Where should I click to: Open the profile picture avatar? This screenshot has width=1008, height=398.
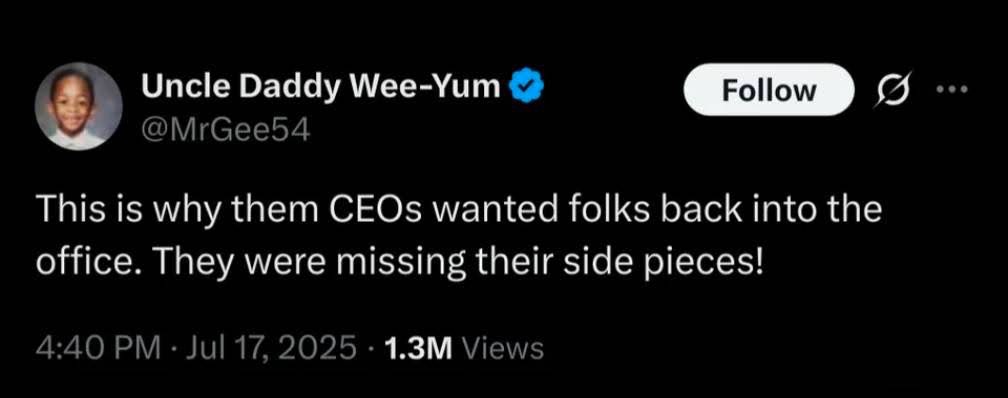tap(78, 106)
